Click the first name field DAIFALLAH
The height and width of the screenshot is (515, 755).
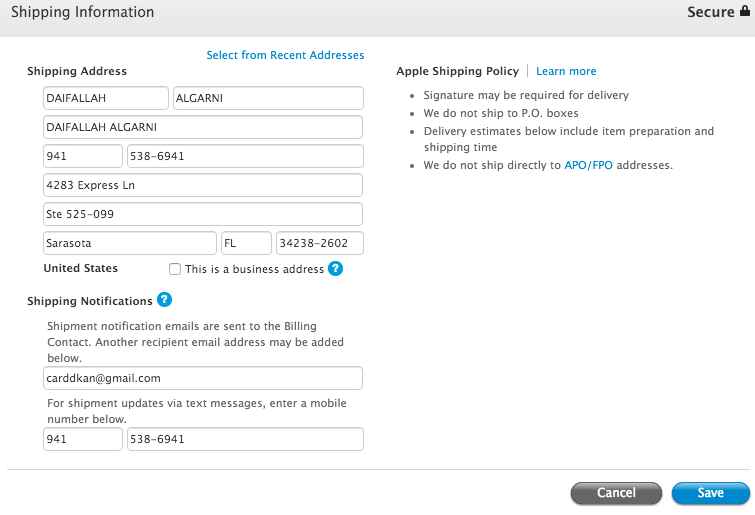click(x=105, y=98)
